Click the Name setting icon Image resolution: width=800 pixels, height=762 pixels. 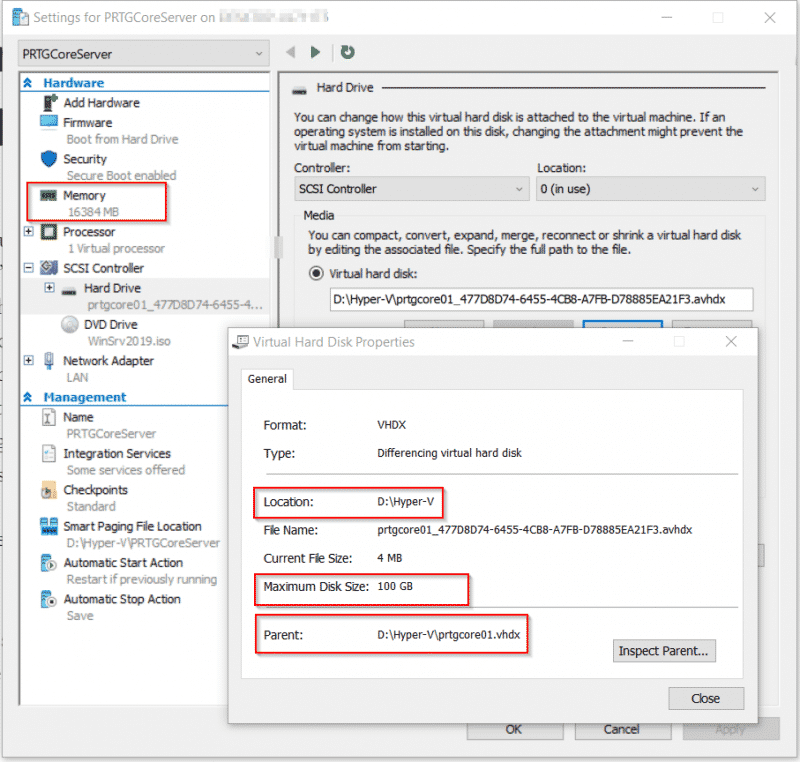coord(48,417)
